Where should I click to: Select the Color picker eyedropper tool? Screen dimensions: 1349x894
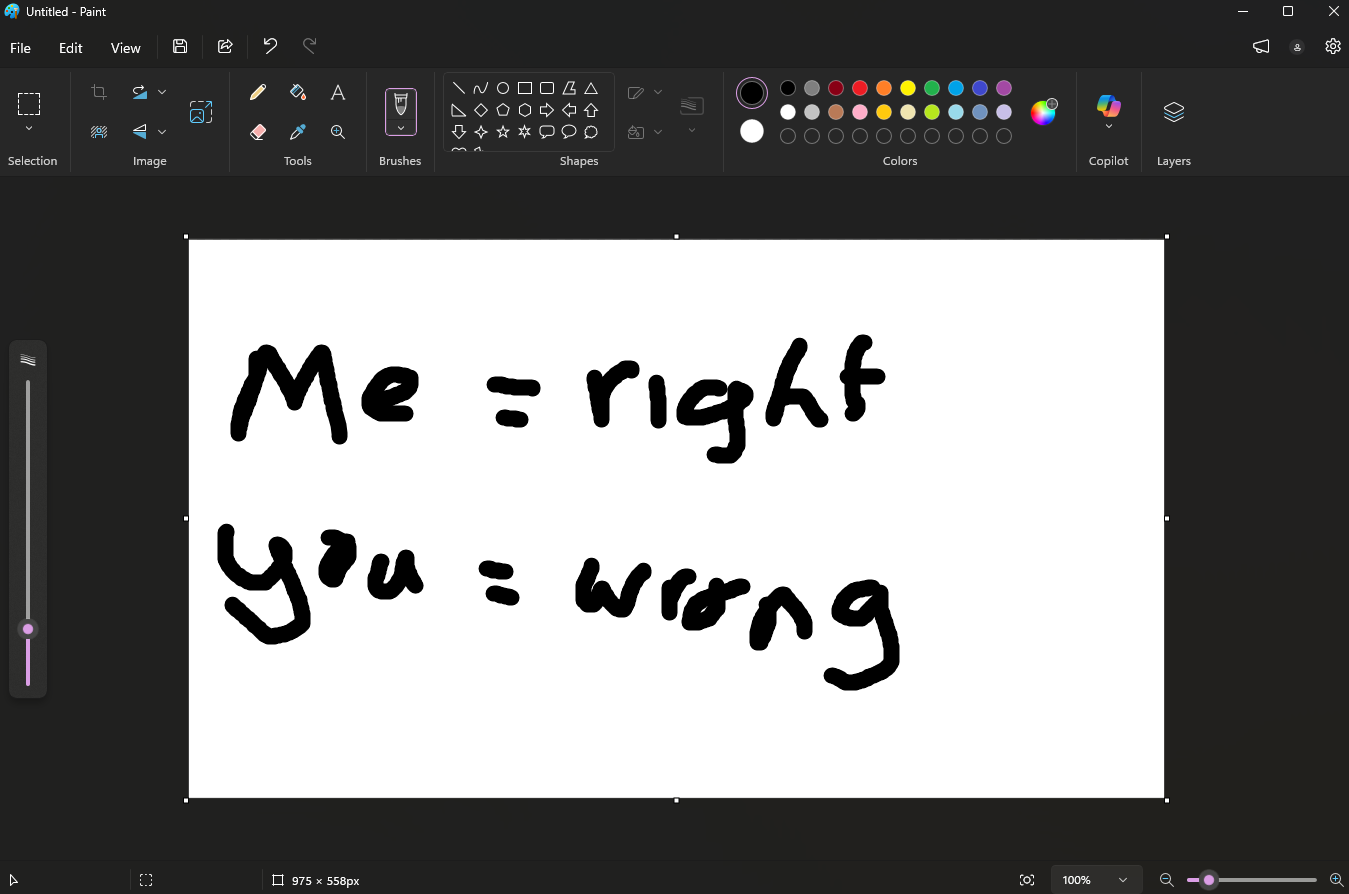[x=298, y=132]
